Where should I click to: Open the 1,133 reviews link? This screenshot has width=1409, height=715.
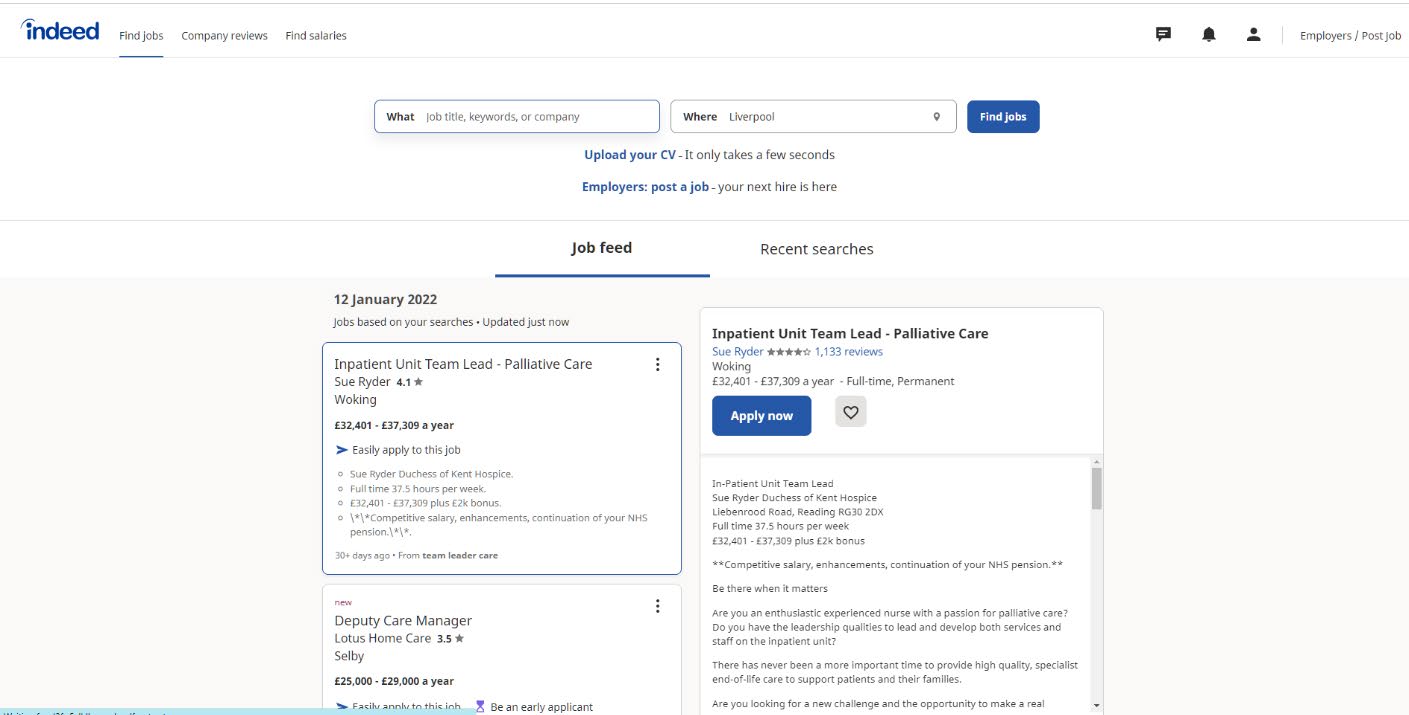[849, 352]
